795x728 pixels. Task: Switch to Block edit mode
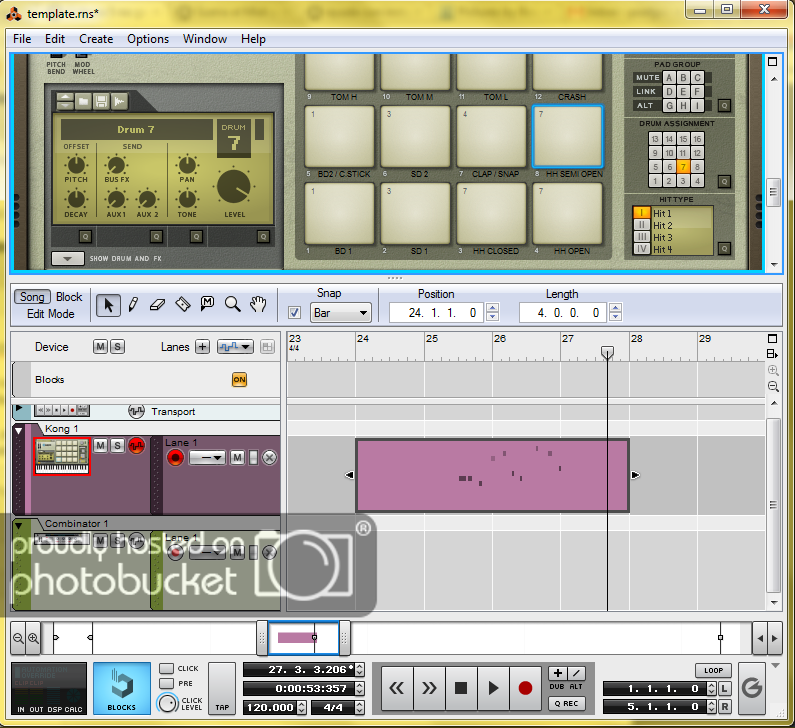69,297
